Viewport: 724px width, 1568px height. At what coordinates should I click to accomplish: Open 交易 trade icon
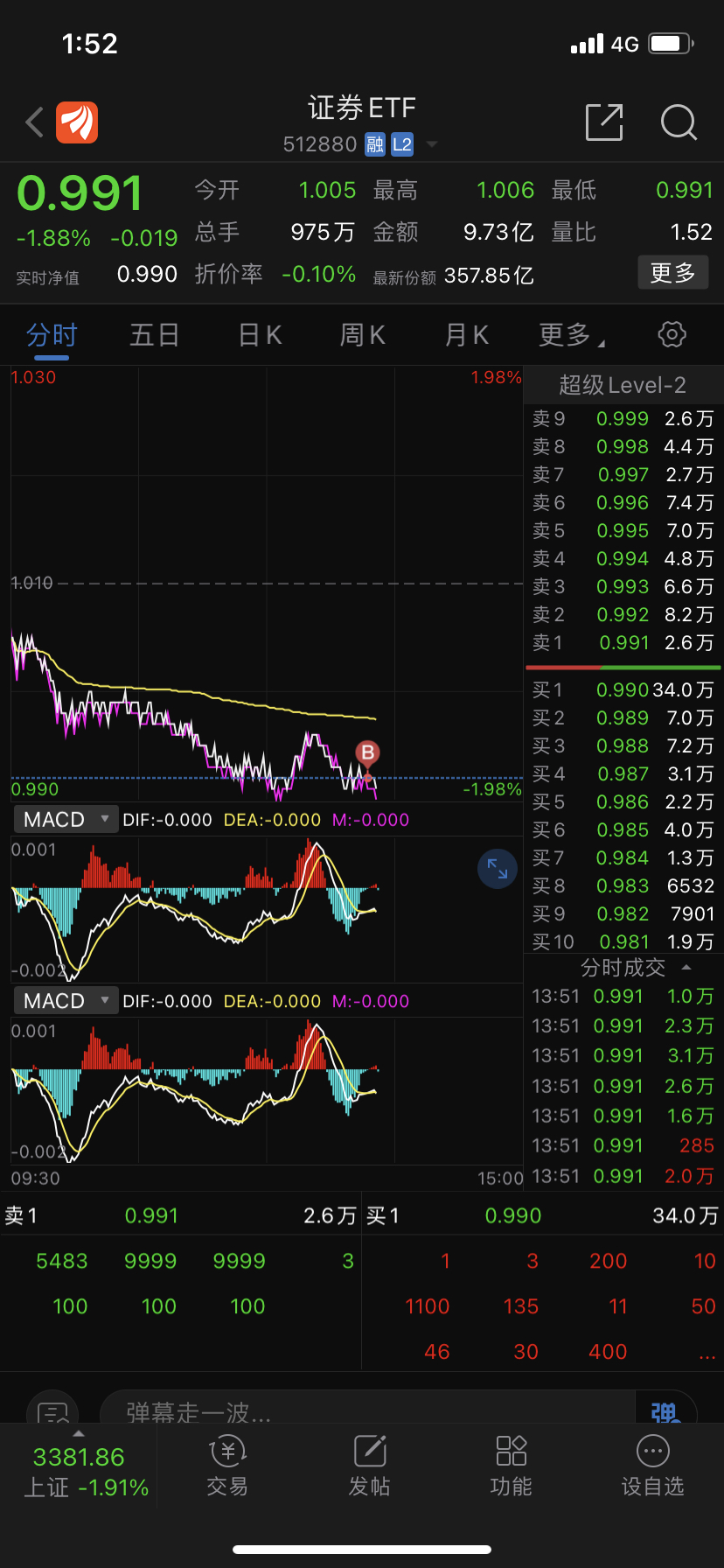click(x=227, y=1466)
